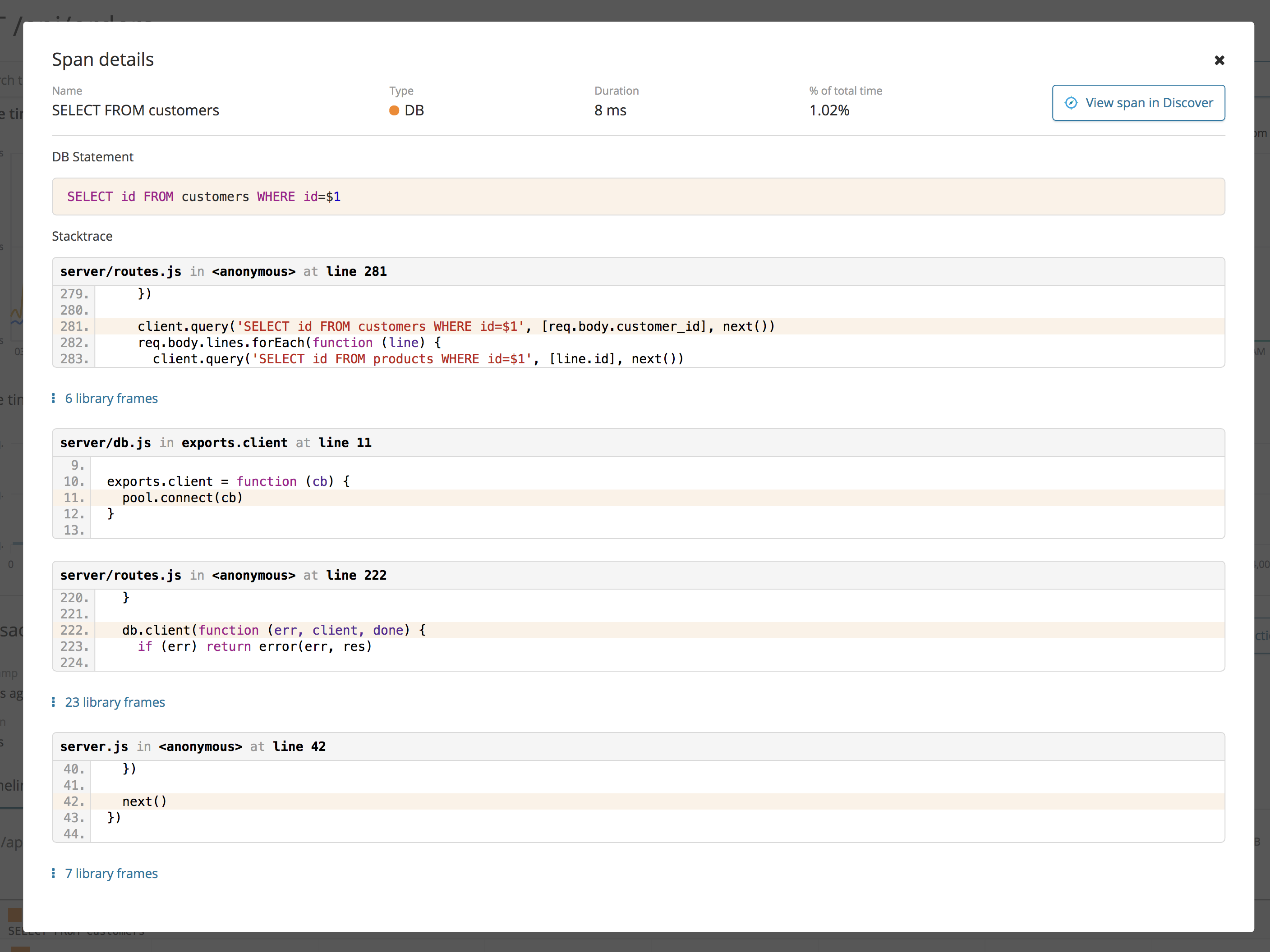
Task: Click highlighted pool.connect(cb) line 11
Action: [x=183, y=498]
